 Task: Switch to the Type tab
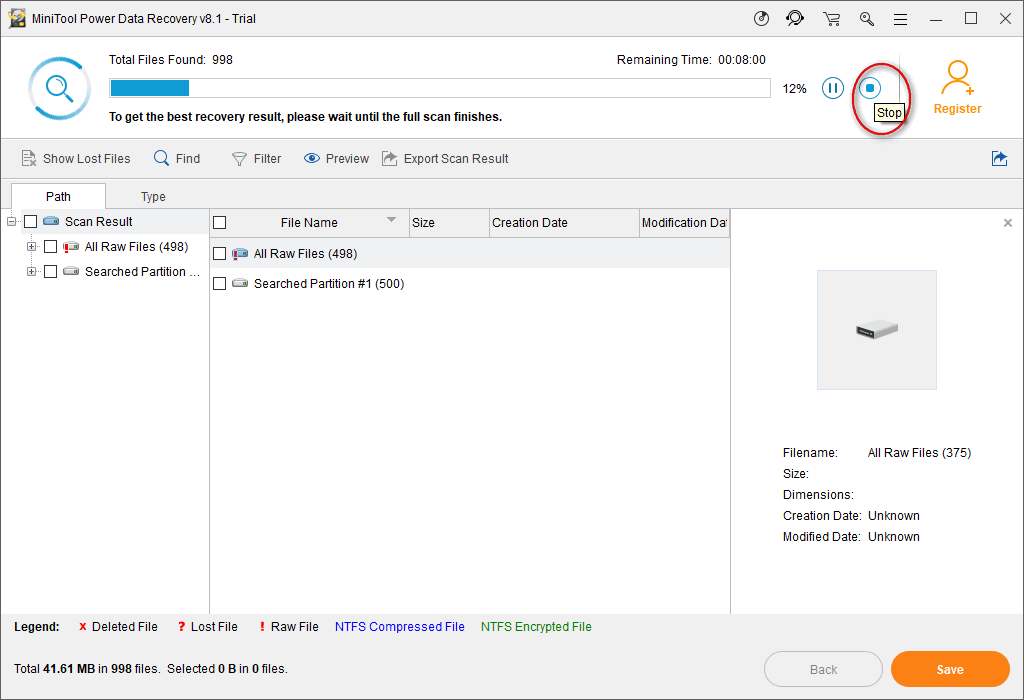pos(153,197)
